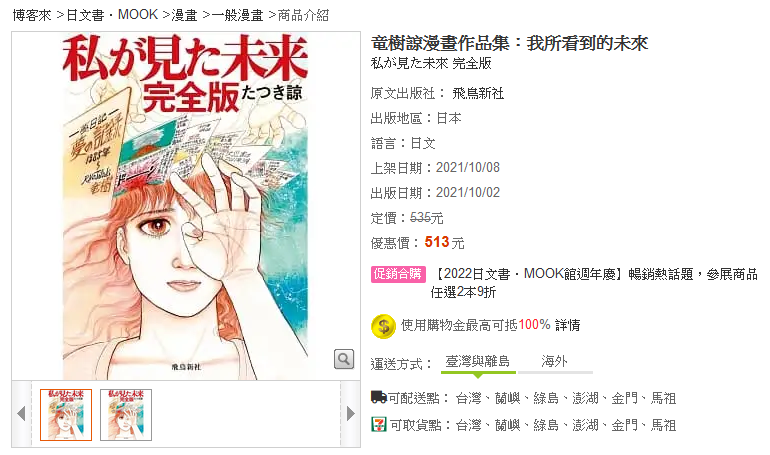This screenshot has width=770, height=455.
Task: Open the 詳情 shopping credit details link
Action: tap(568, 325)
